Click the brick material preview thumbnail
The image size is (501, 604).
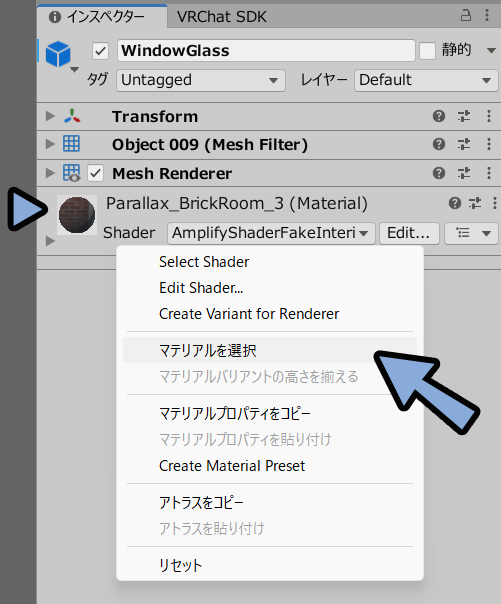click(x=77, y=215)
